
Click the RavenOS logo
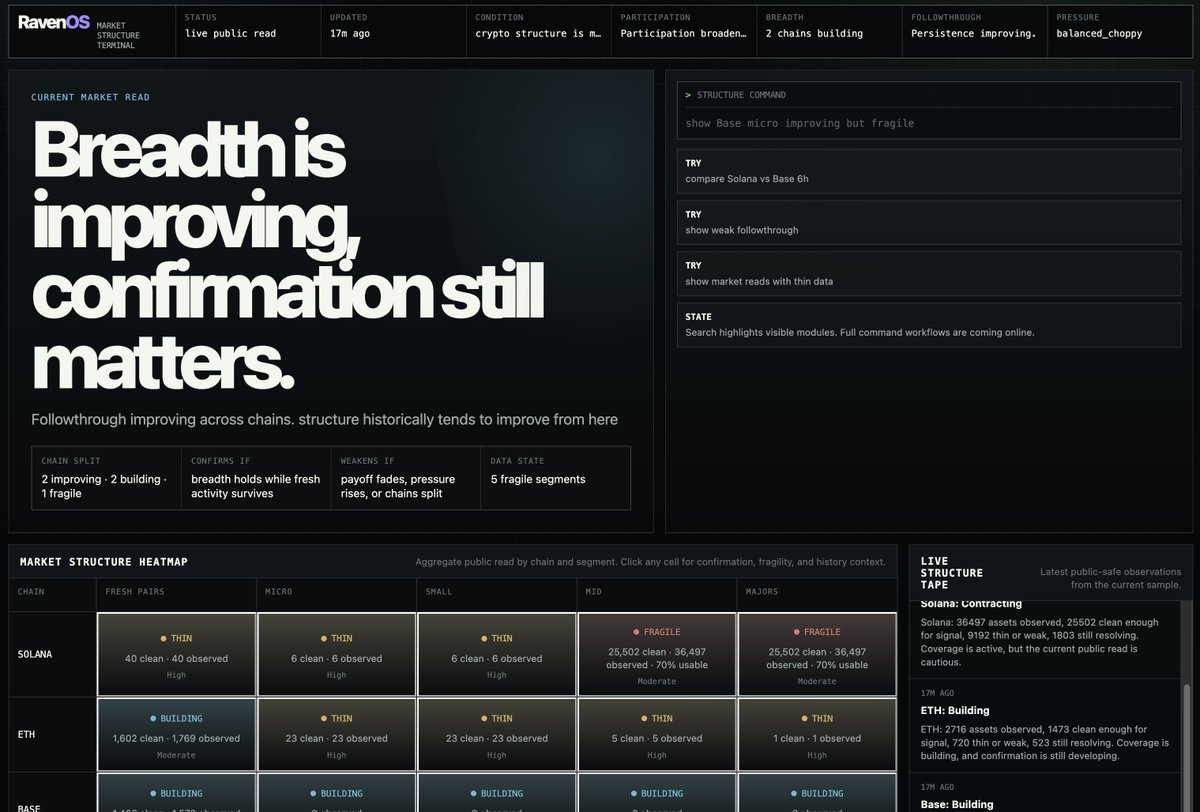coord(54,23)
